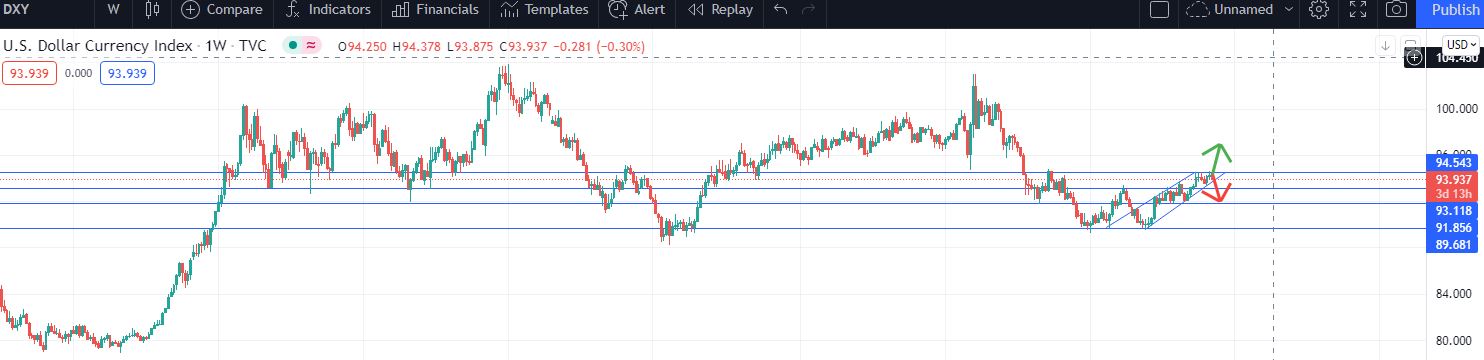The height and width of the screenshot is (360, 1484).
Task: Start bar Replay mode
Action: (720, 10)
